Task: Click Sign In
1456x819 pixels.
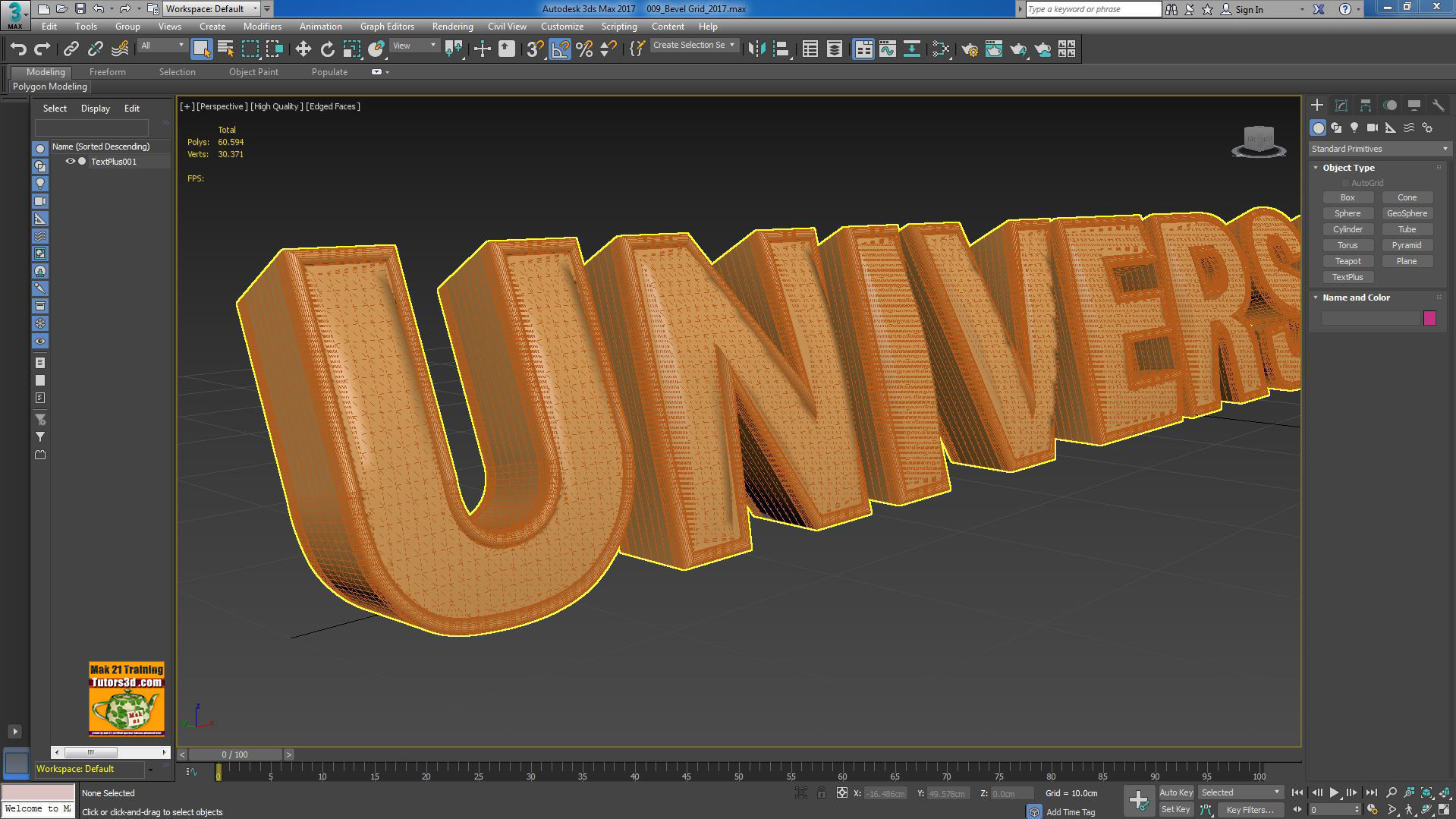Action: (x=1249, y=9)
